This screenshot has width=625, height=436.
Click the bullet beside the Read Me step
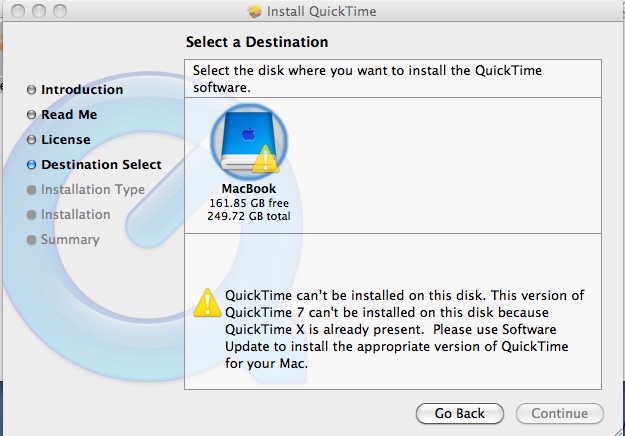(31, 115)
